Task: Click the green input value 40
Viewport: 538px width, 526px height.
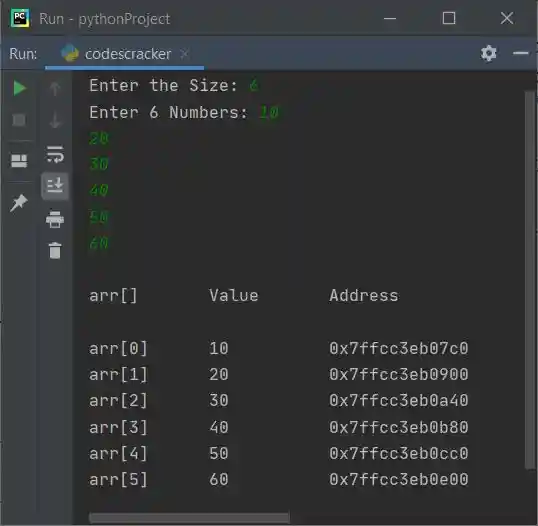Action: coord(99,190)
